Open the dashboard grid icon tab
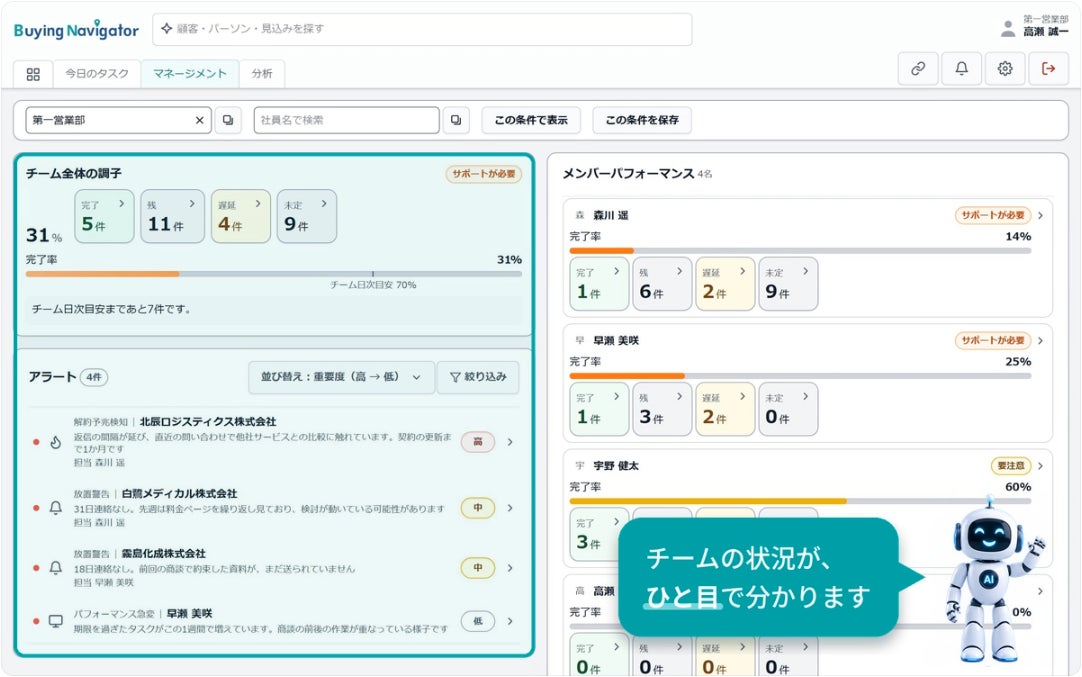The height and width of the screenshot is (677, 1082). [x=33, y=74]
